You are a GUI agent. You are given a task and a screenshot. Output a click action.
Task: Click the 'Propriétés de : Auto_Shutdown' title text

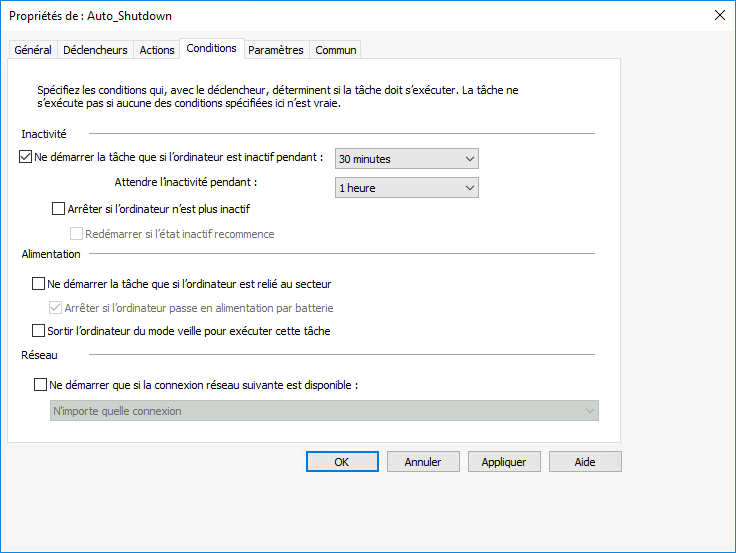point(91,16)
